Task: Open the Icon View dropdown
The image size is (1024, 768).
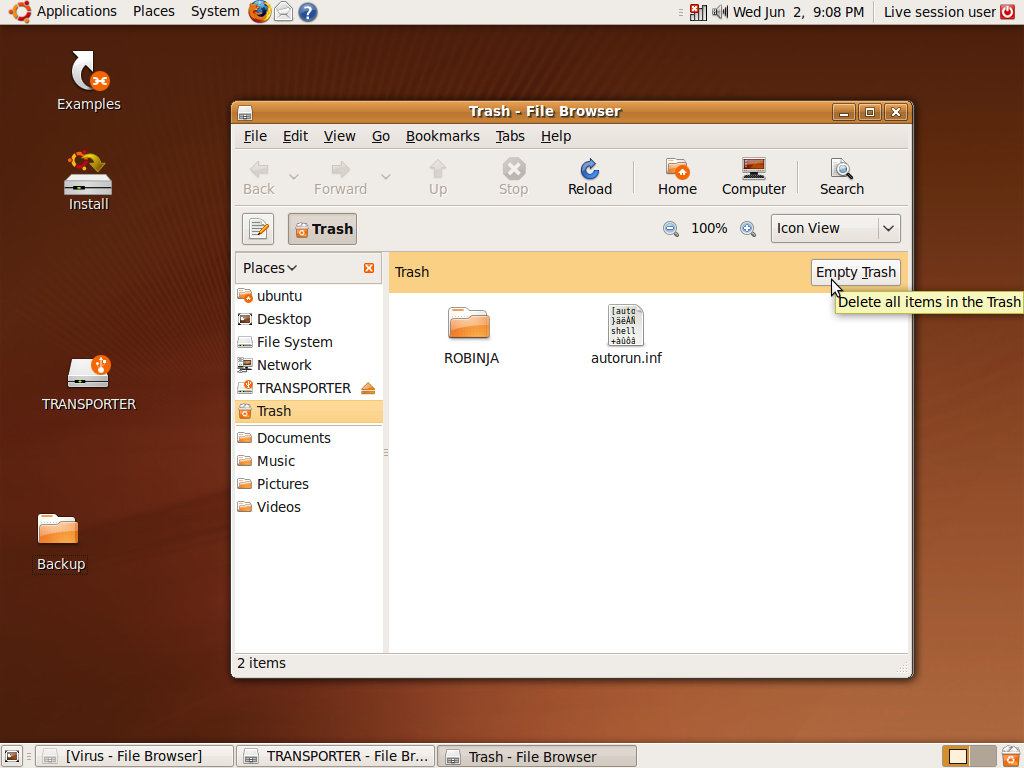Action: click(835, 229)
